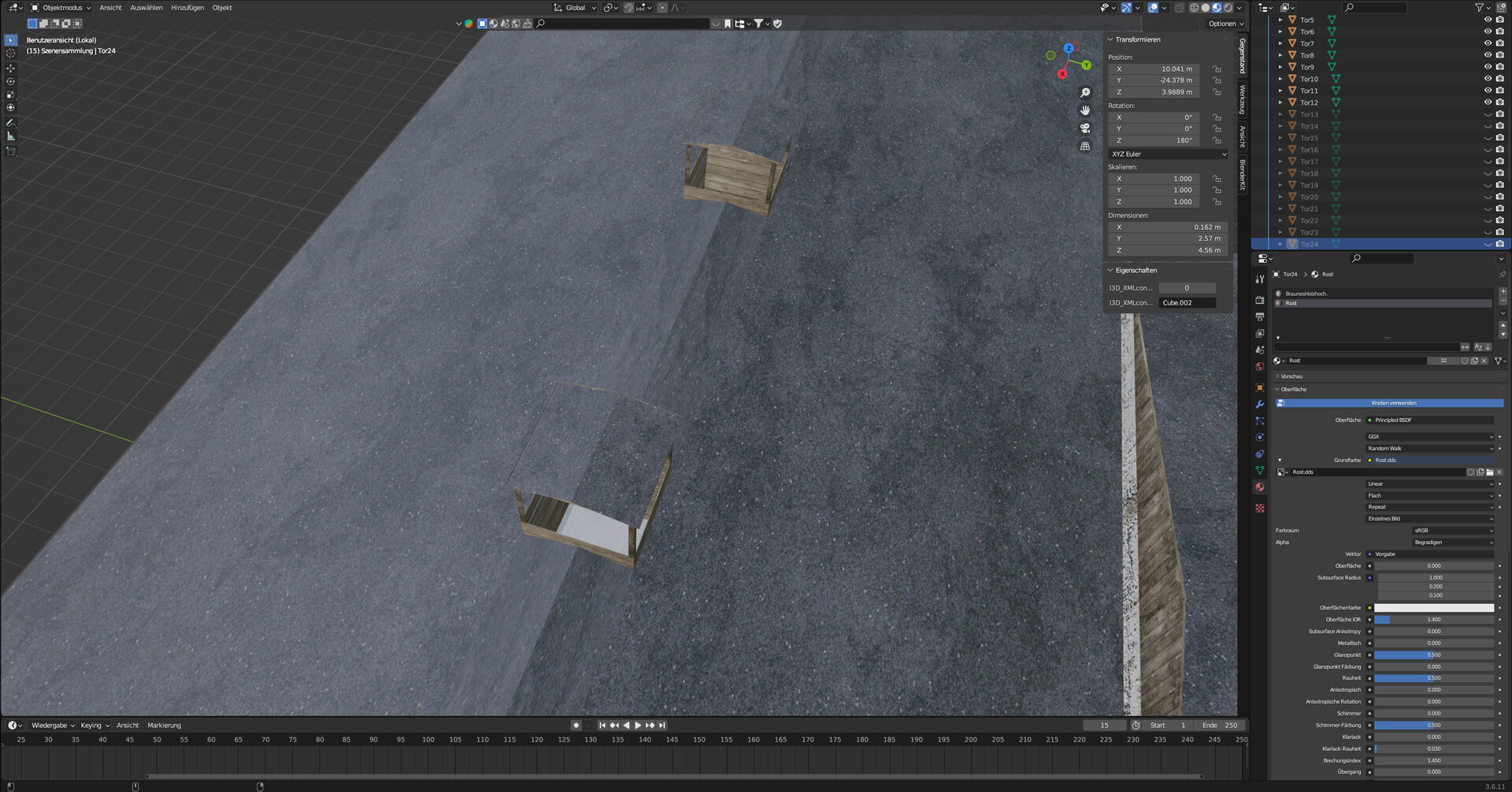Screen dimensions: 1512x792
Task: Expand the Vorschau panel
Action: click(1291, 376)
